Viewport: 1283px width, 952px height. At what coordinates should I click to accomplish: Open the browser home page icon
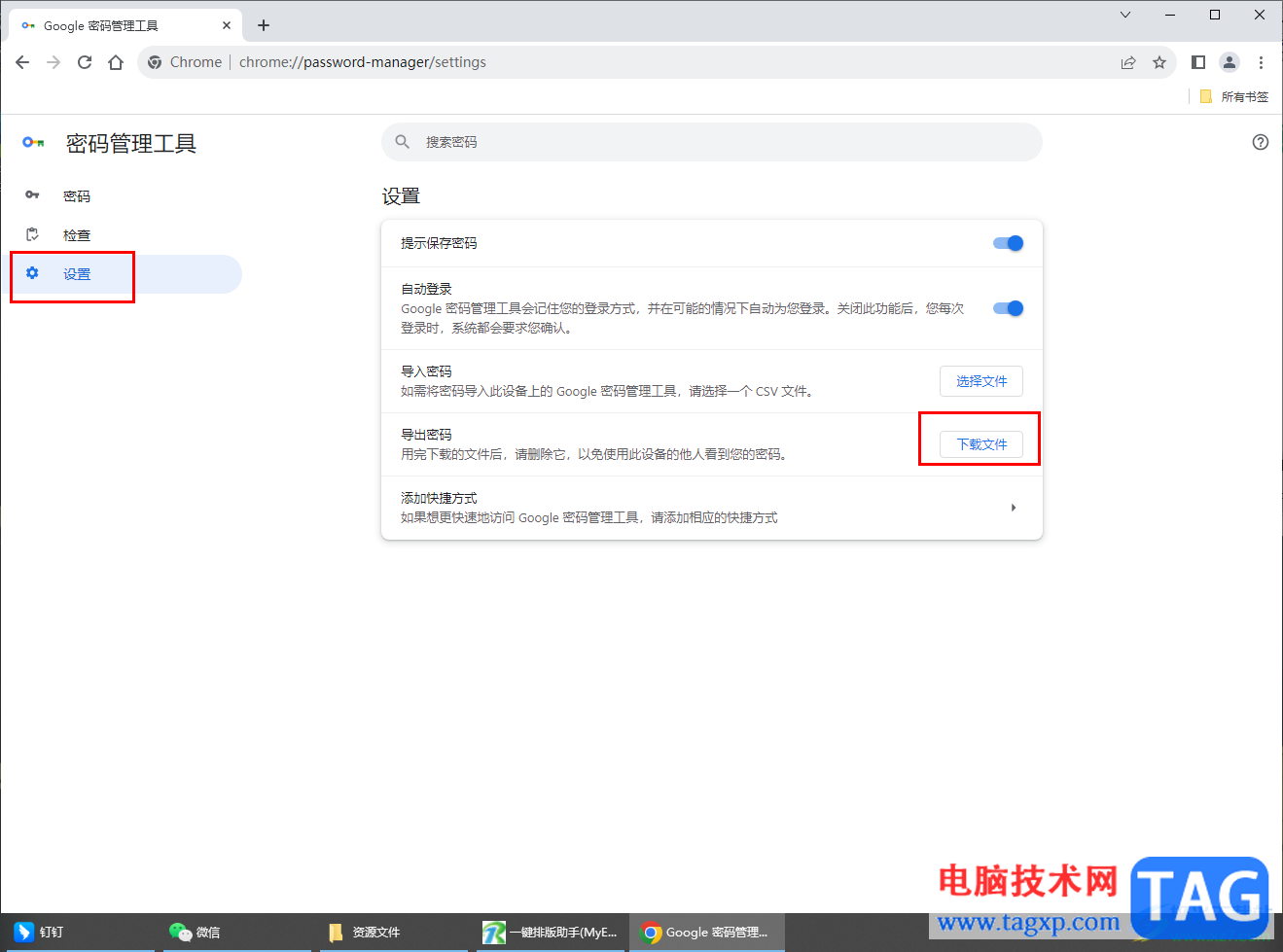point(116,62)
